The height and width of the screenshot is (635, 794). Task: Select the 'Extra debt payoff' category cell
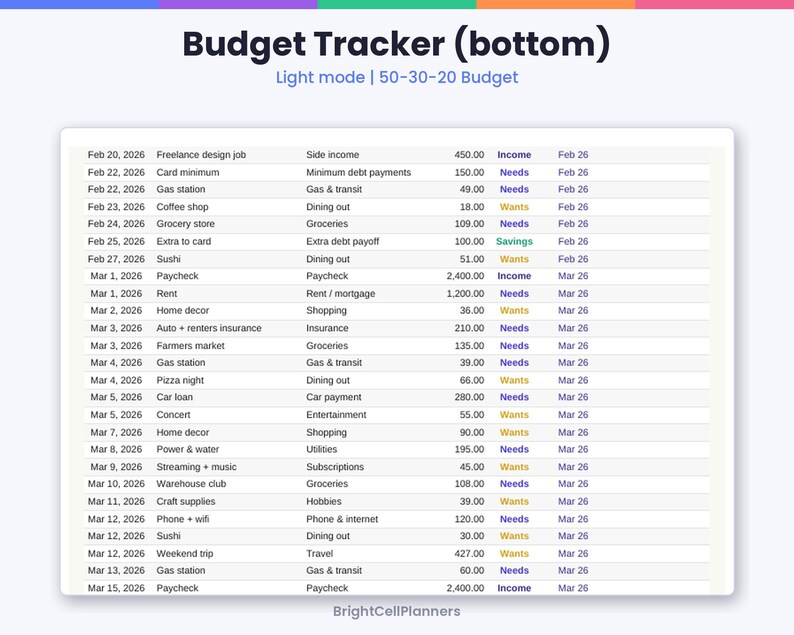pos(342,242)
